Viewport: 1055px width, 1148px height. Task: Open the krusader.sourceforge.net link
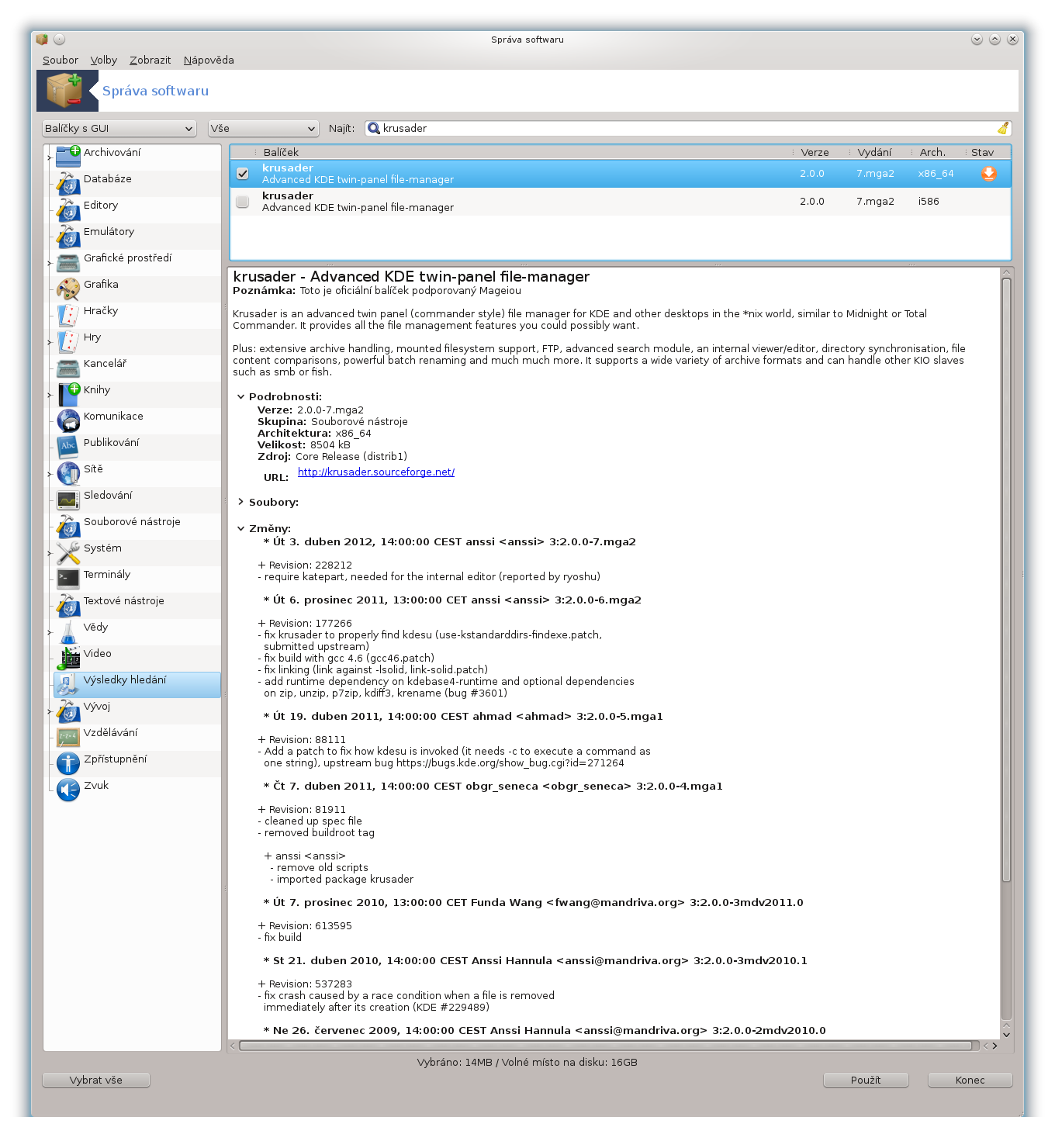(x=375, y=472)
